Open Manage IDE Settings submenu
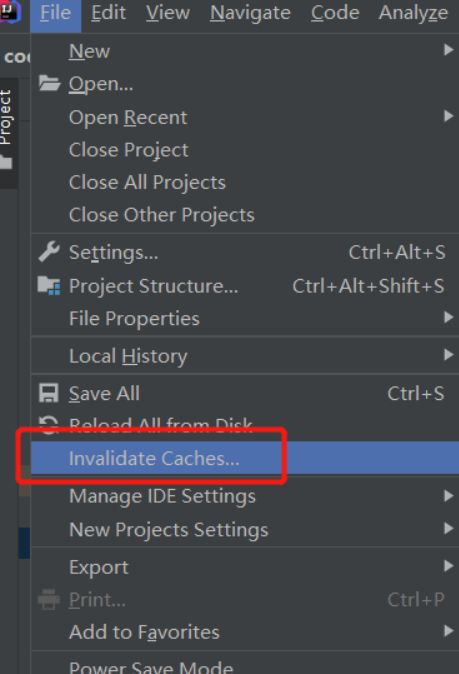The height and width of the screenshot is (674, 459). pos(245,496)
